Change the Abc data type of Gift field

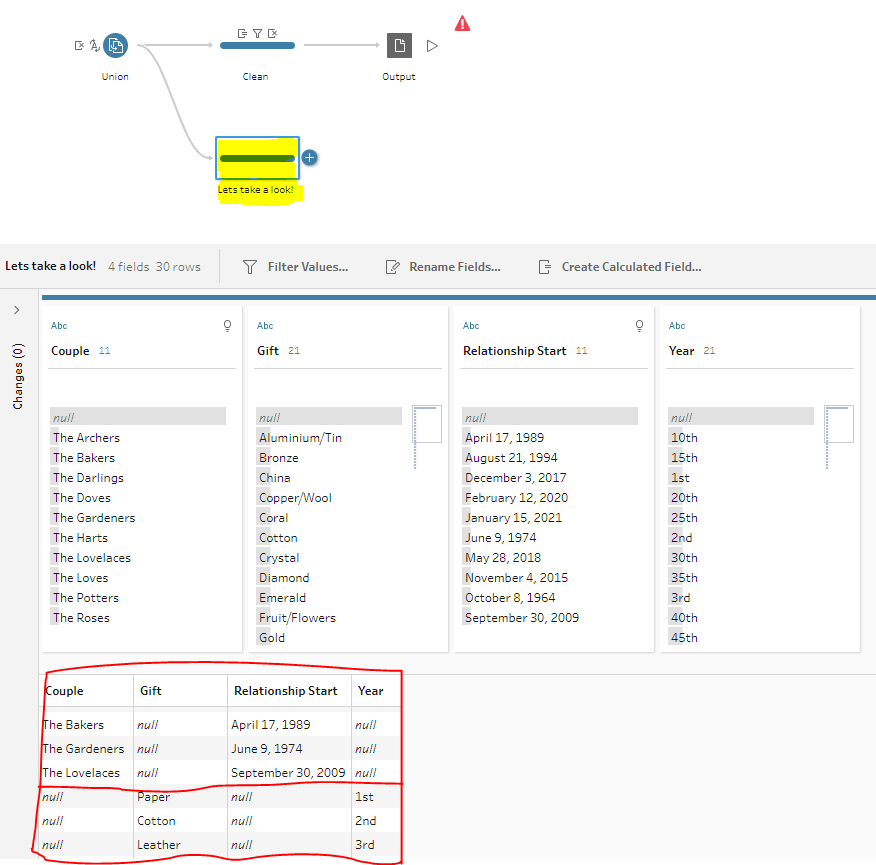(265, 326)
